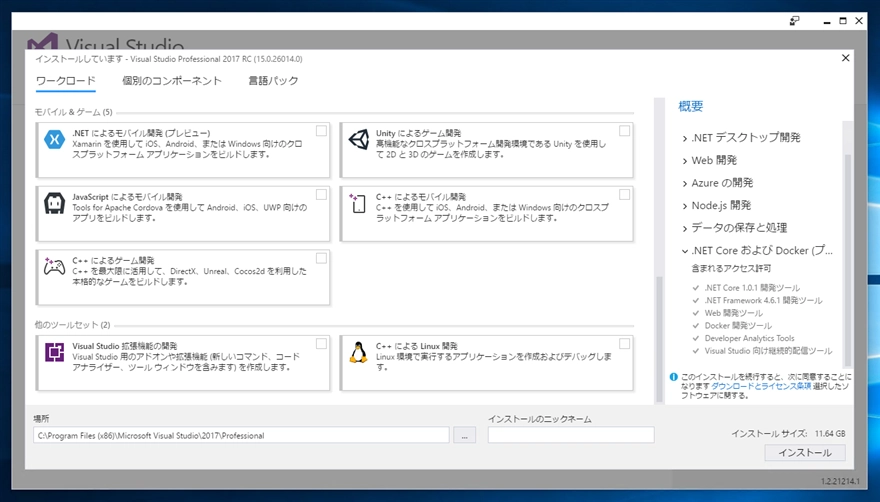Click the C++ mobile development phone icon
Screen dimensions: 880x502
coord(358,203)
